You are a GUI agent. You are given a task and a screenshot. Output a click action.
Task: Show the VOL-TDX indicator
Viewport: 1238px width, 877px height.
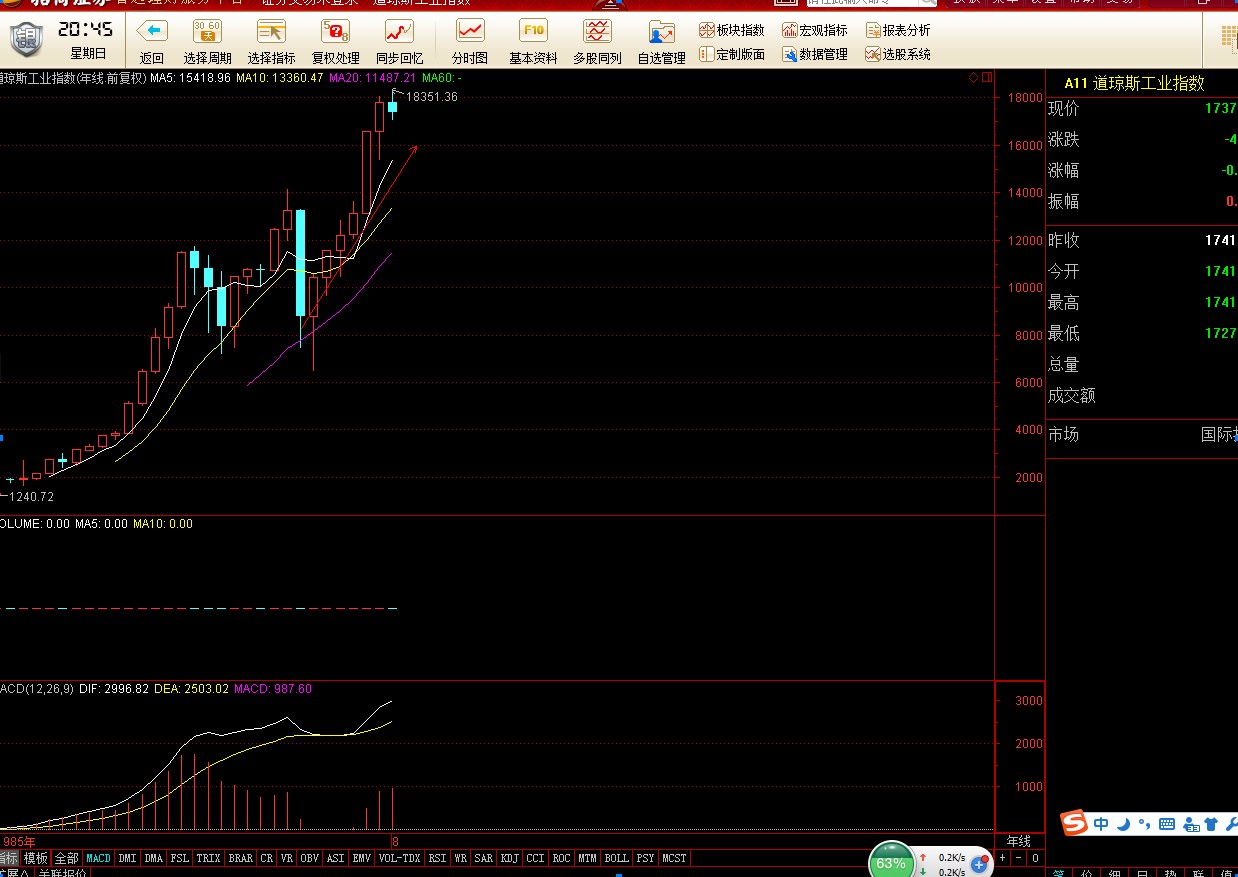tap(399, 858)
